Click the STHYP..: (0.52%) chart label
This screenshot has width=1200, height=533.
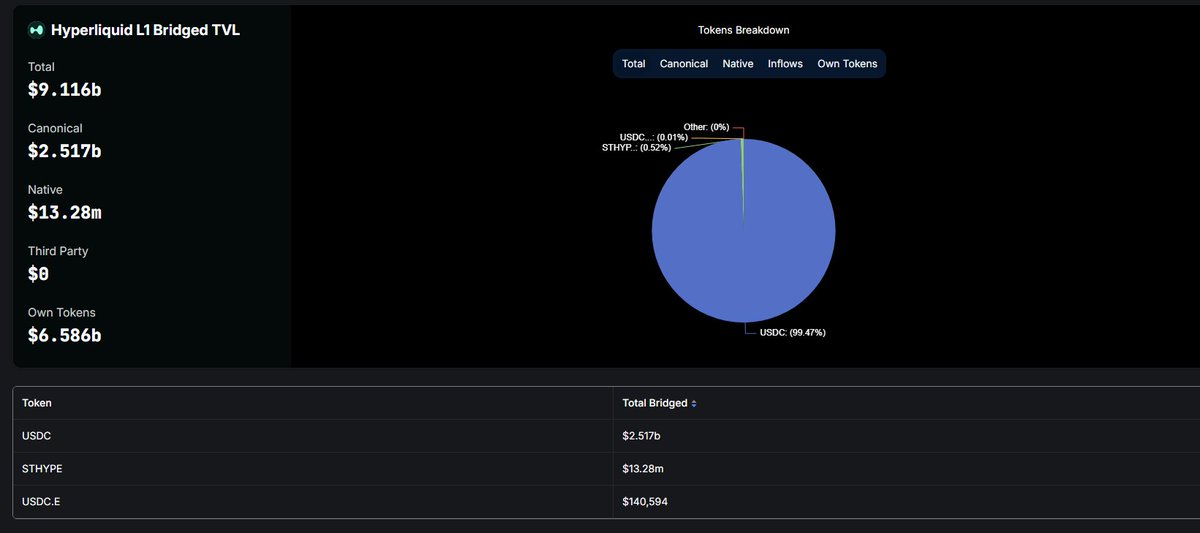click(x=637, y=147)
